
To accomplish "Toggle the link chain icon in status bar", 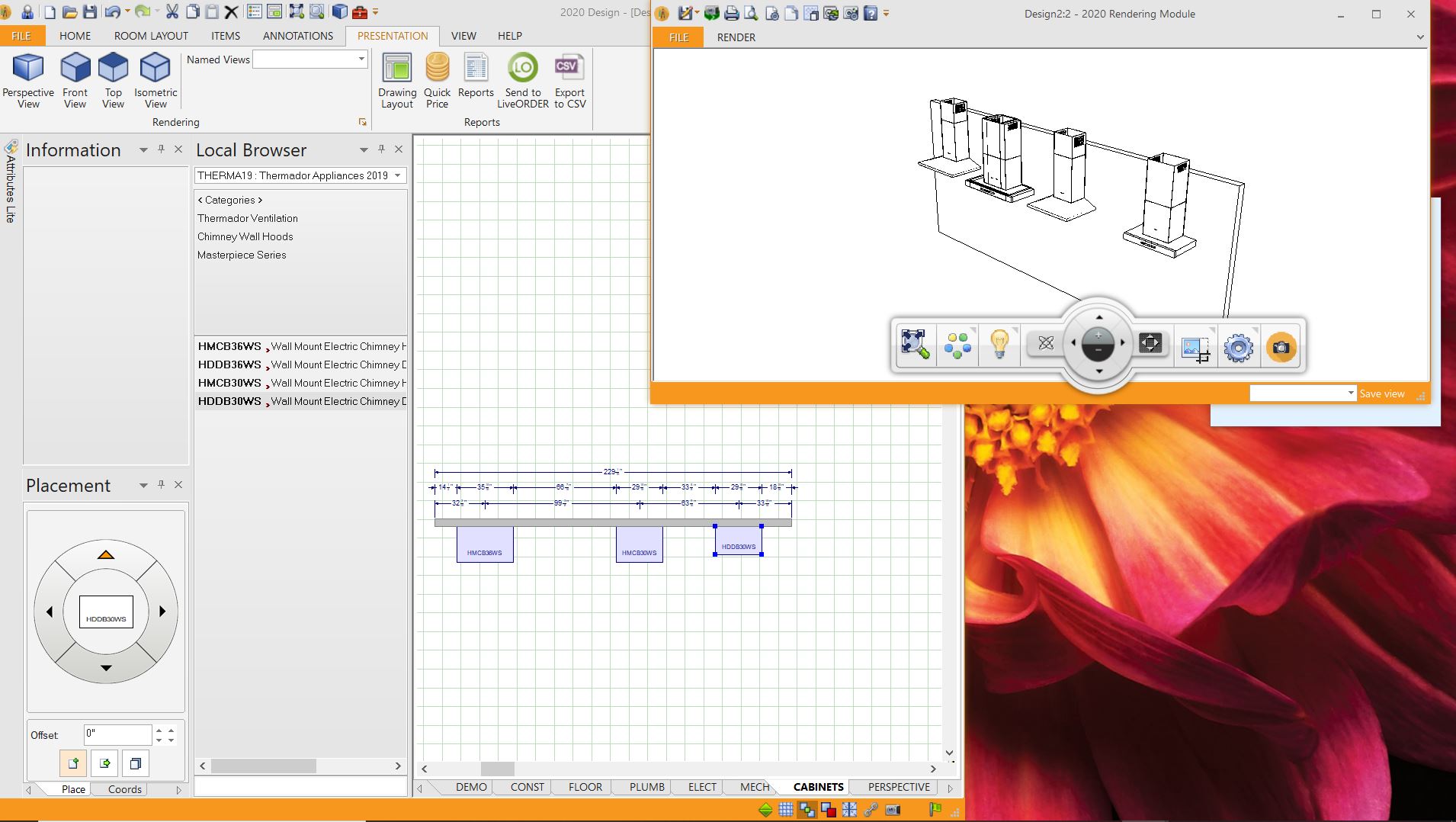I will [871, 810].
